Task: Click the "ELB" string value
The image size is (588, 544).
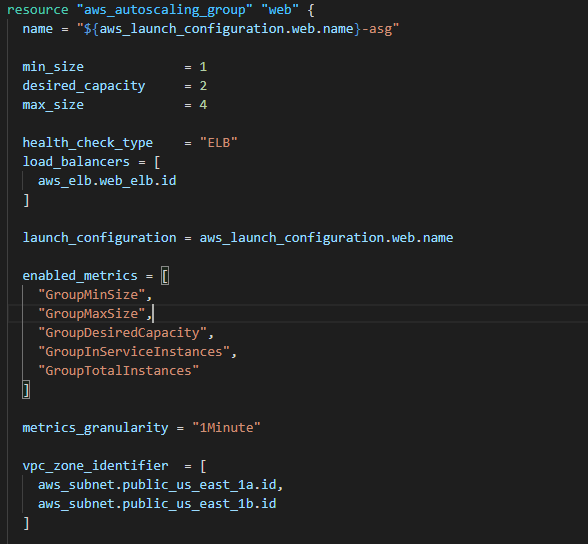Action: point(219,143)
